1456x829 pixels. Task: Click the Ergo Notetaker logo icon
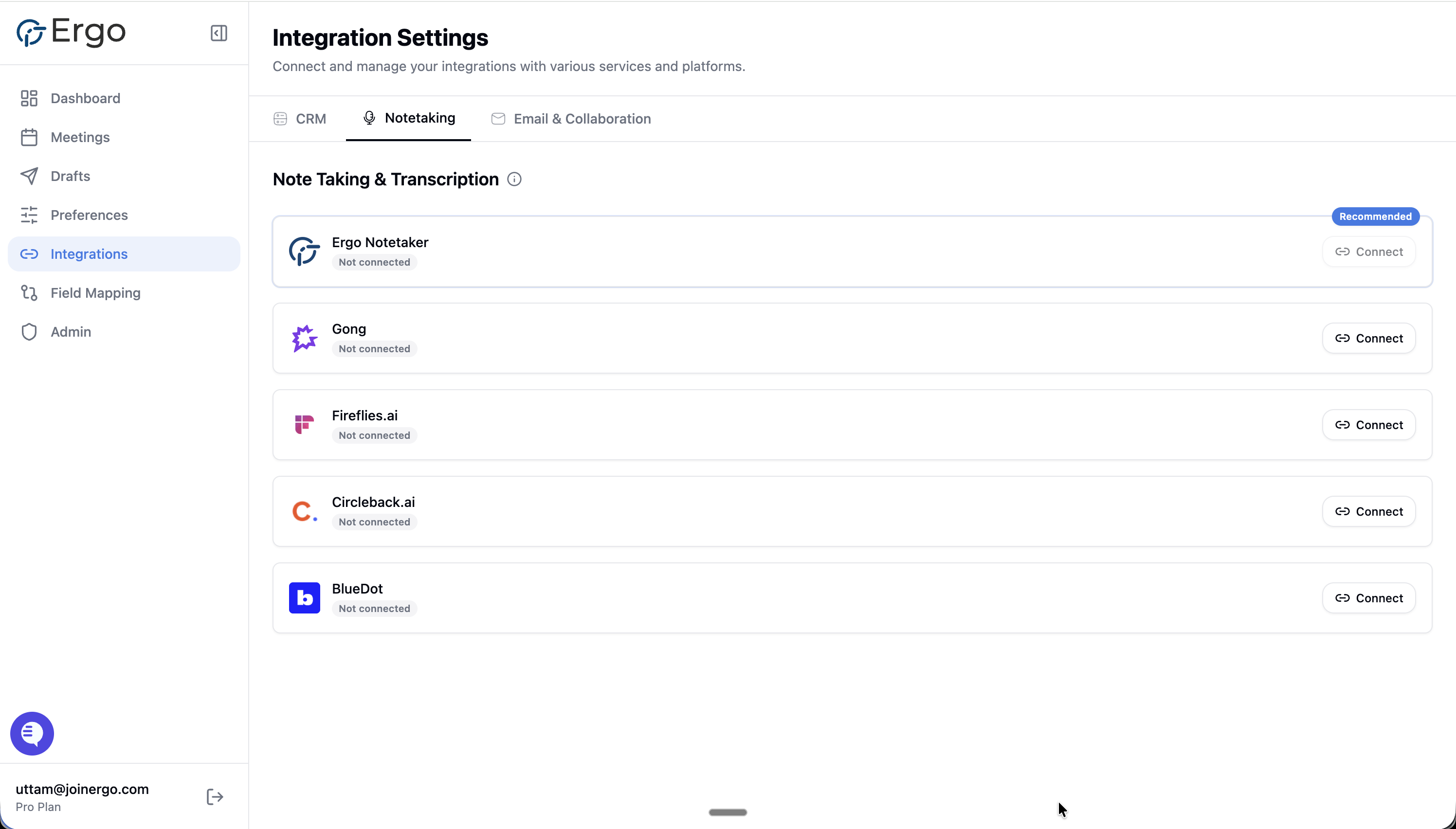click(x=304, y=252)
